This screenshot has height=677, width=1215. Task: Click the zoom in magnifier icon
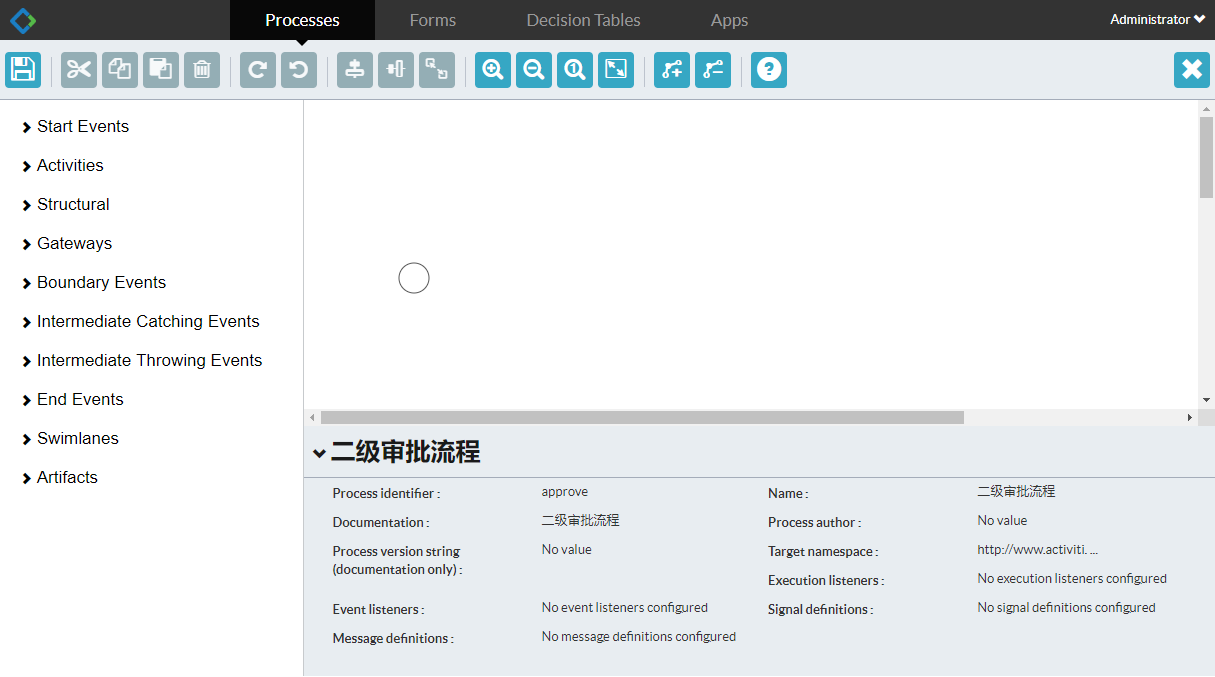click(493, 70)
